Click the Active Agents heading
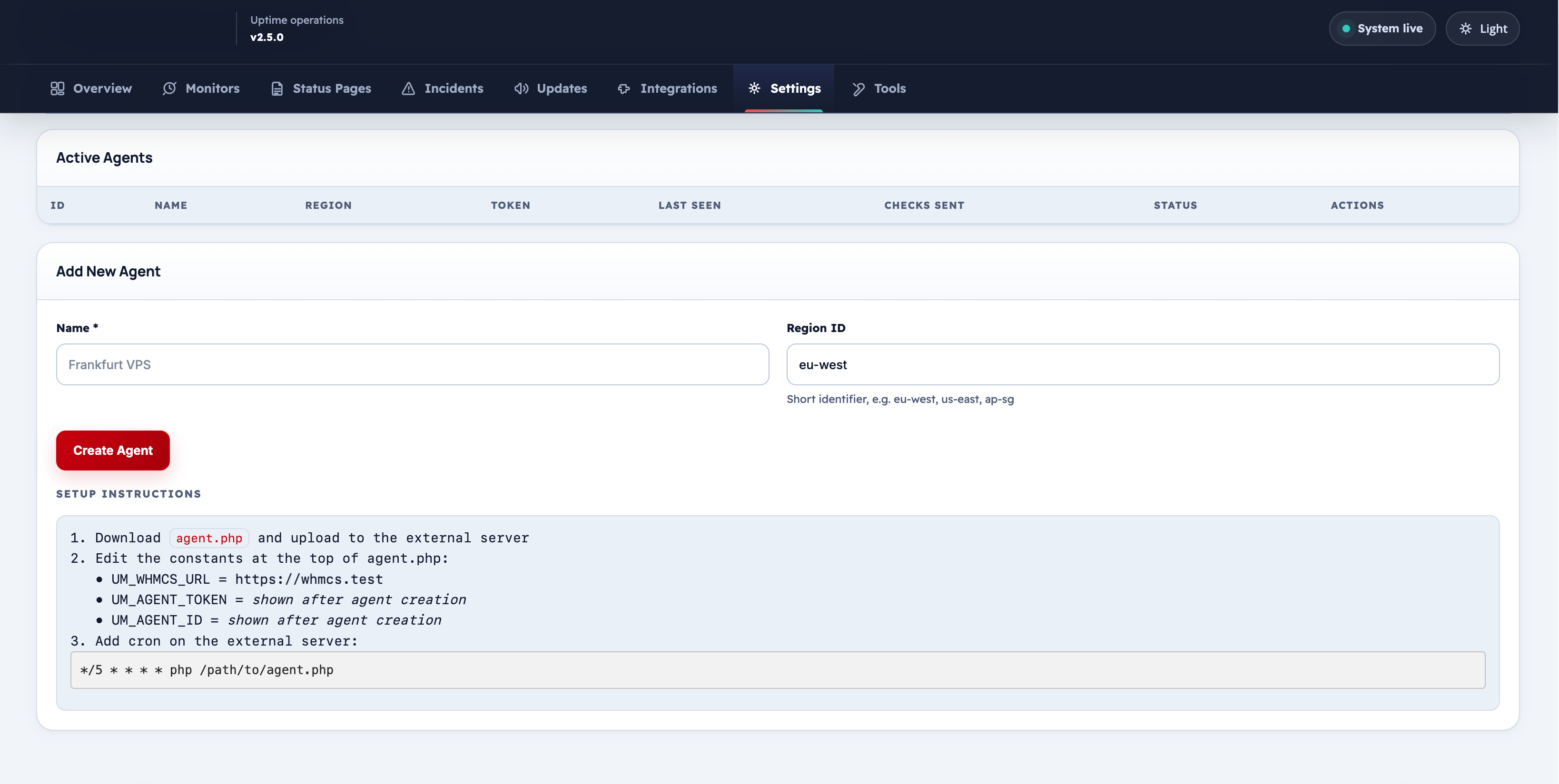 [104, 157]
